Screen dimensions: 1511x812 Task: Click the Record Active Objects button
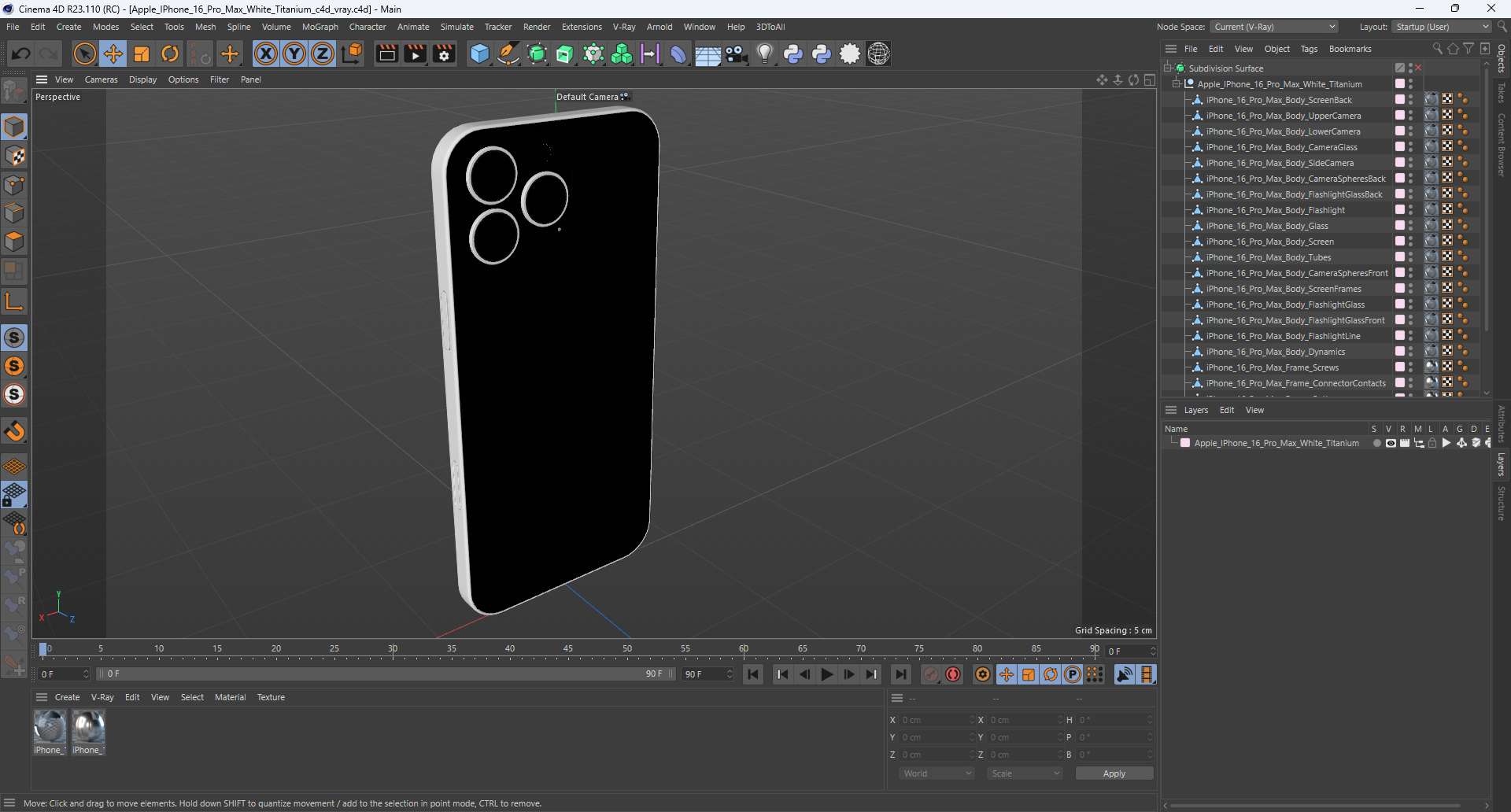pyautogui.click(x=931, y=674)
